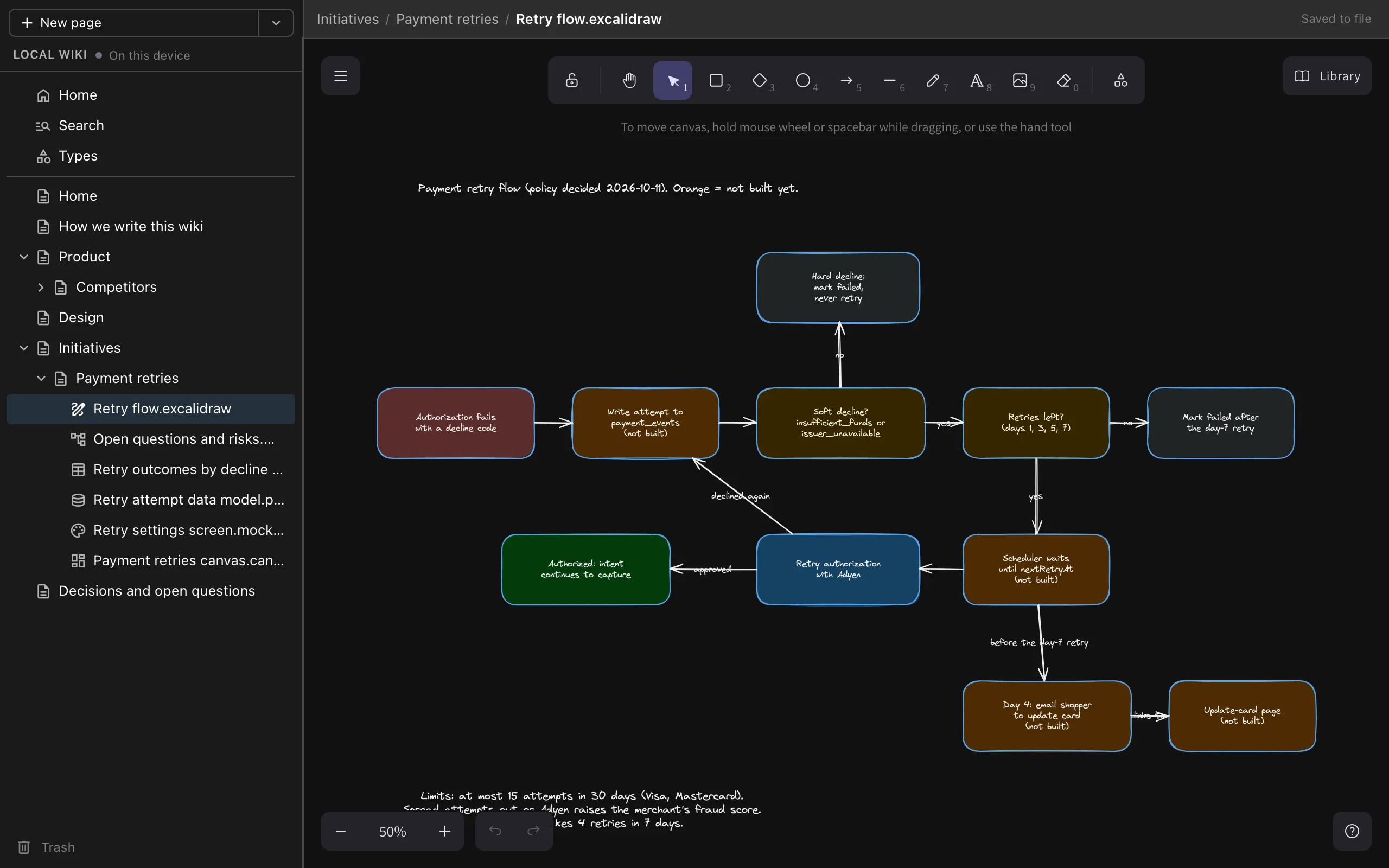Screen dimensions: 1389x868
Task: Select 'Retry authorization with Adyen' blue node
Action: (x=838, y=570)
